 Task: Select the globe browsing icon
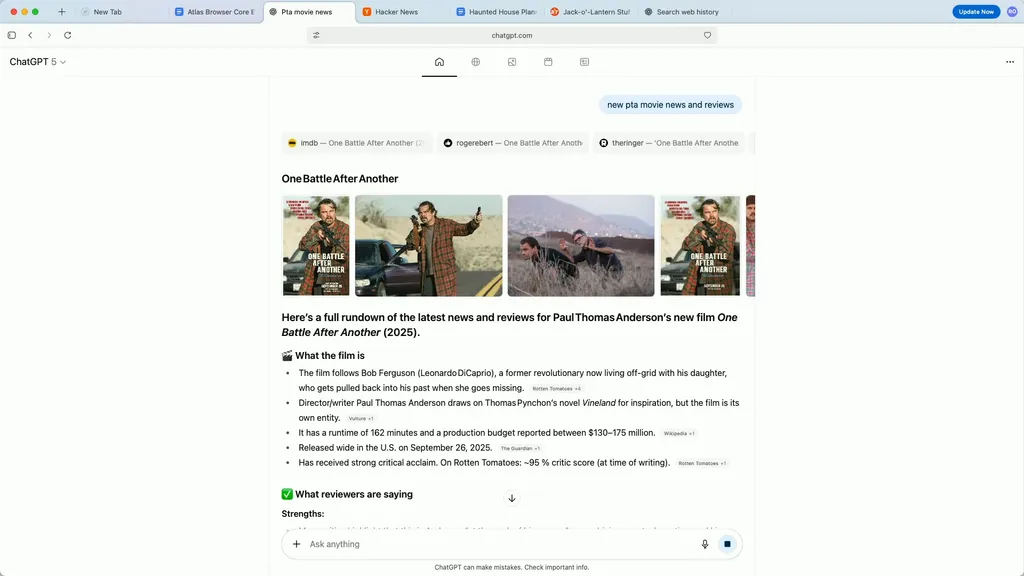click(475, 61)
